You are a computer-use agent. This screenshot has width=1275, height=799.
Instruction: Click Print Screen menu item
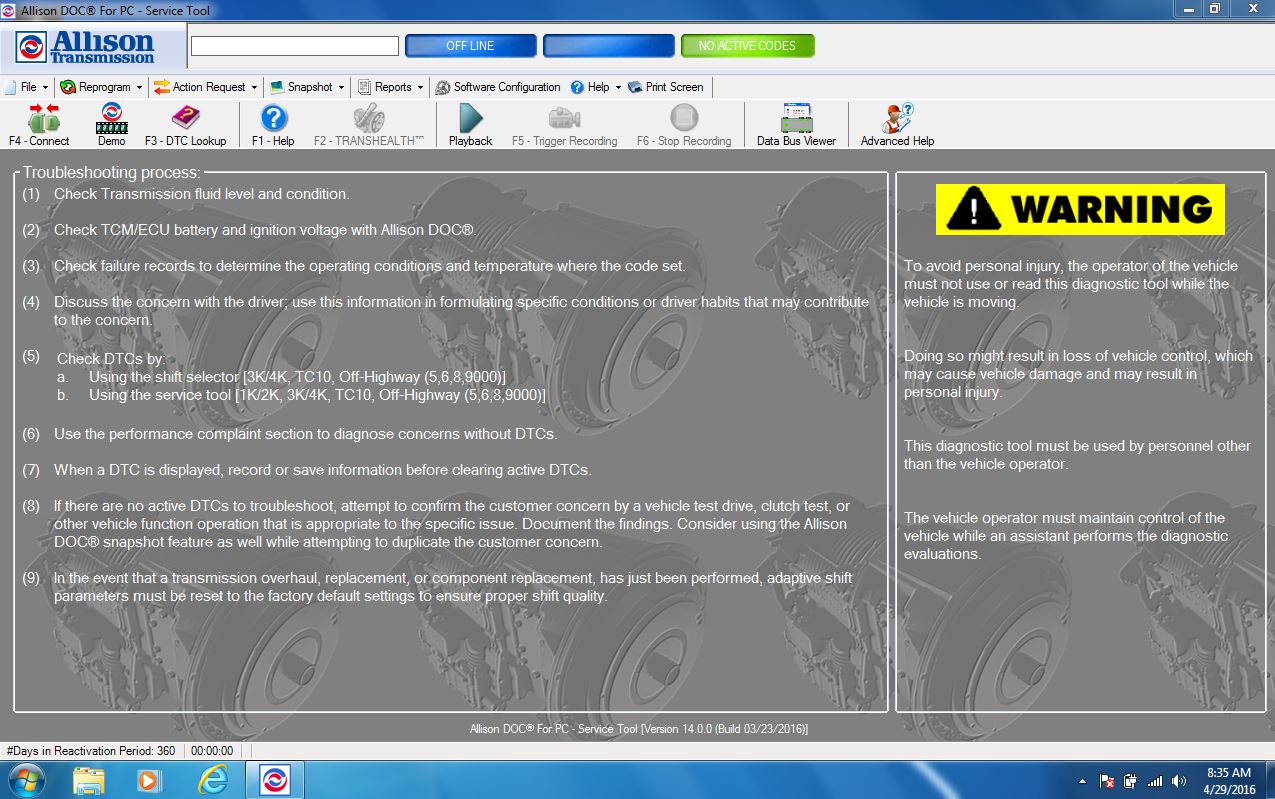pos(666,87)
